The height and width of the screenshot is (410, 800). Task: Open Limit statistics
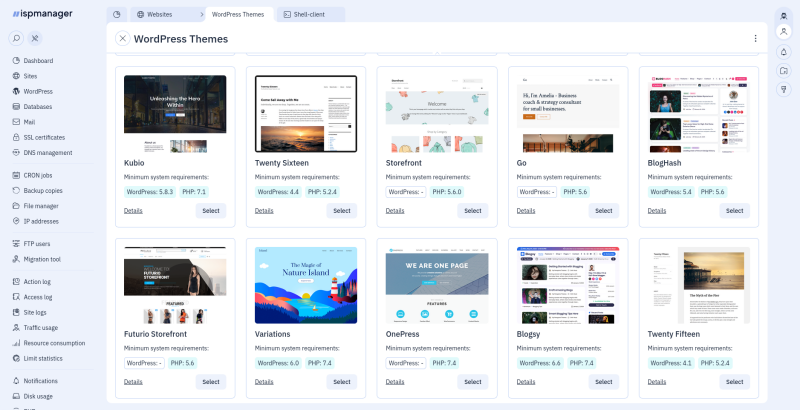tap(43, 358)
